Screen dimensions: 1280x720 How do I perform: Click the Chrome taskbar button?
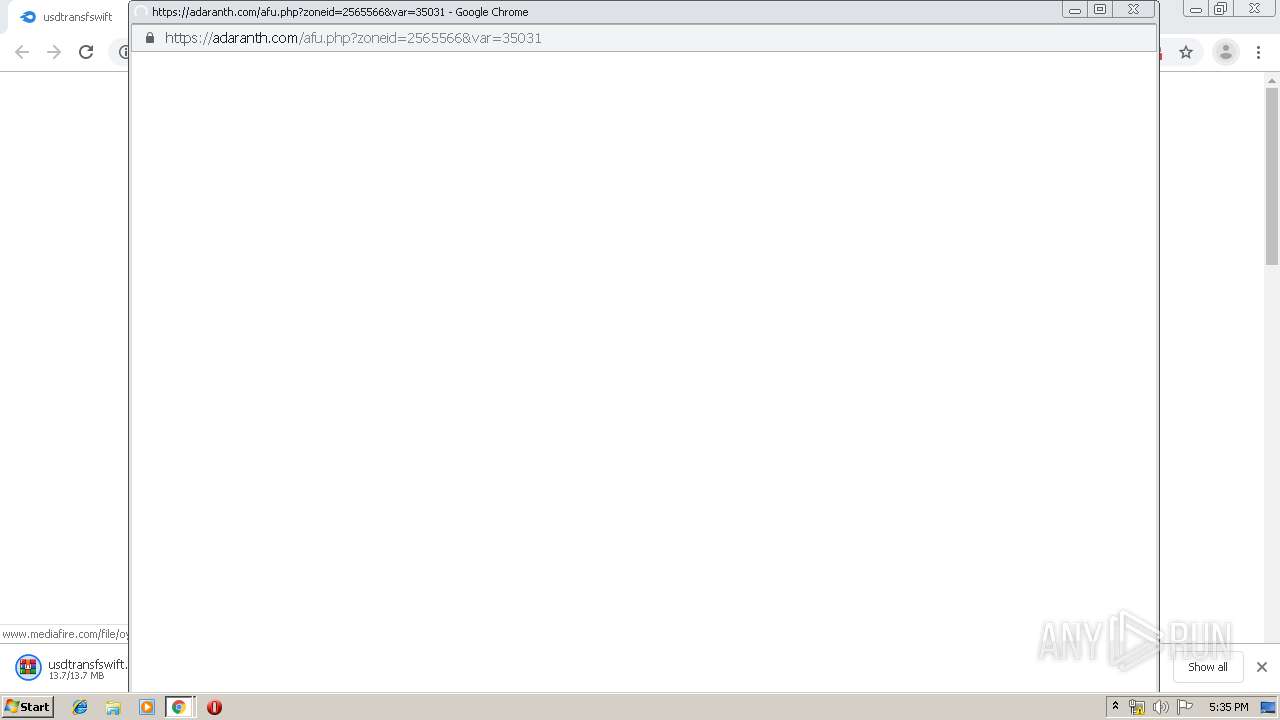click(x=179, y=707)
